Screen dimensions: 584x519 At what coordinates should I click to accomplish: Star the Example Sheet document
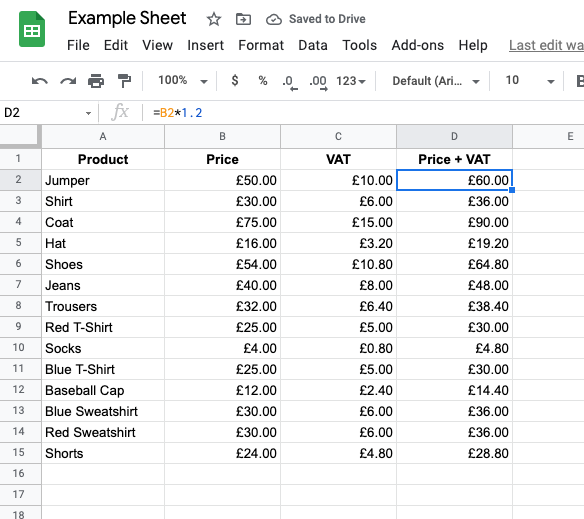(x=214, y=19)
